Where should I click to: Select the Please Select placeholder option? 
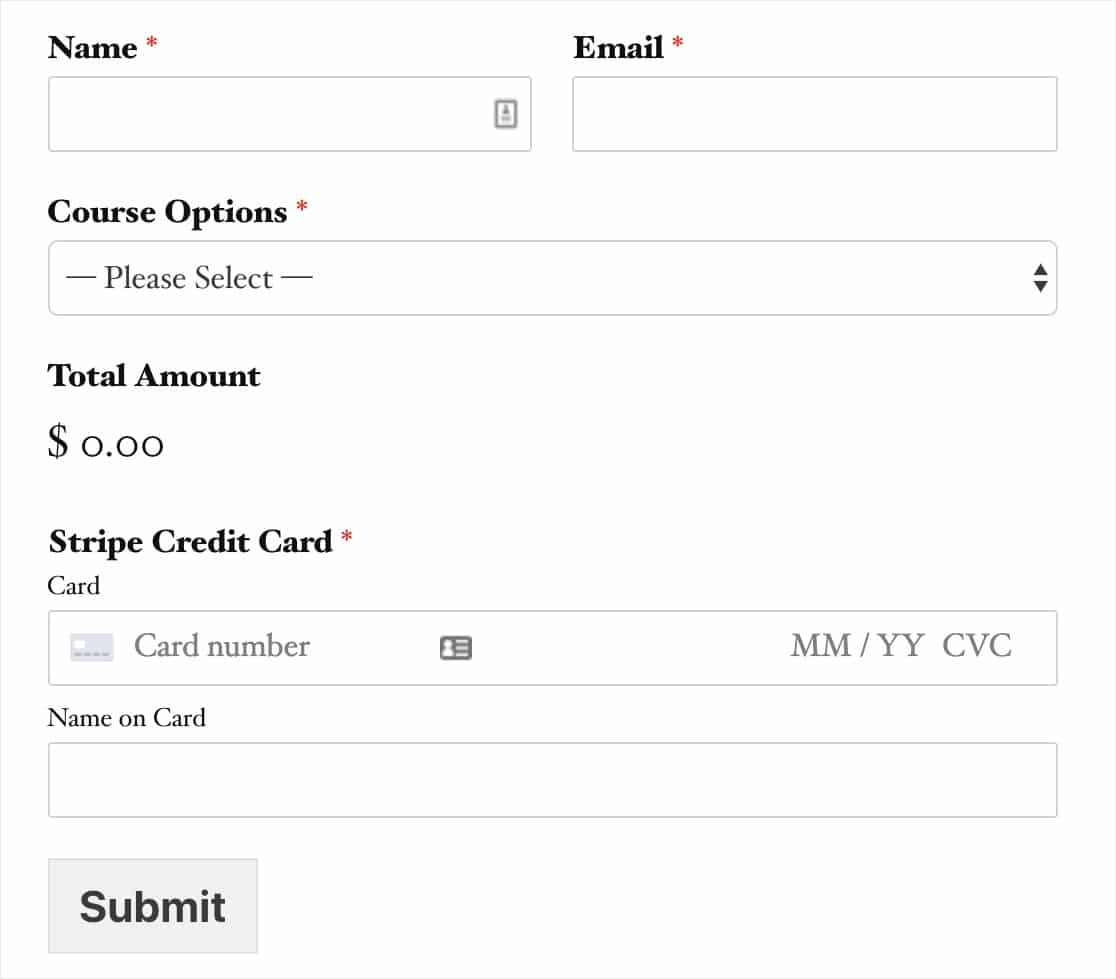(x=186, y=278)
